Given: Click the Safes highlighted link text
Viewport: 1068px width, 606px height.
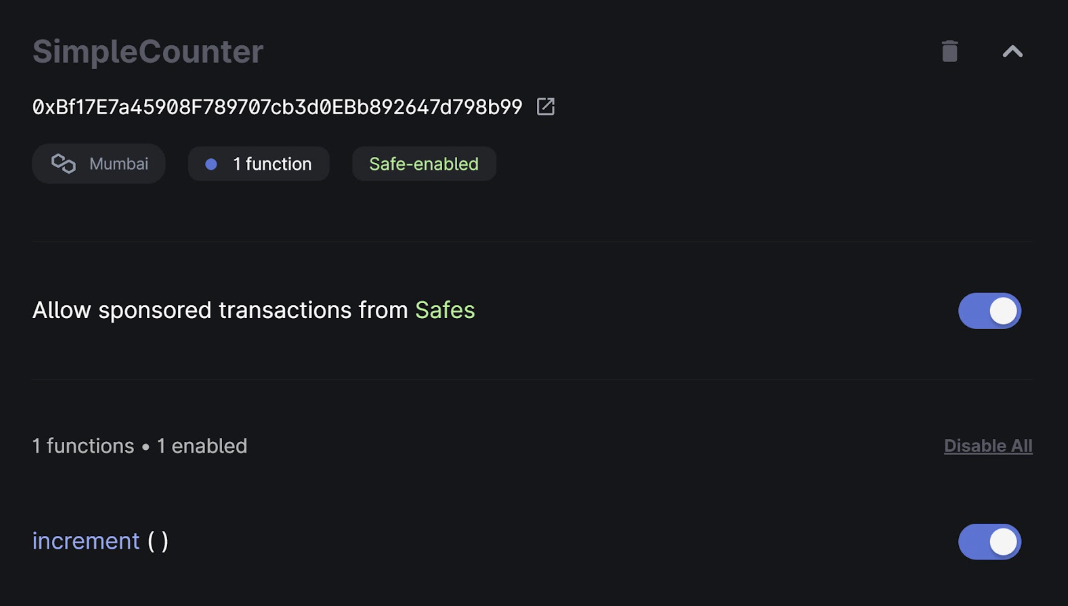Looking at the screenshot, I should (x=445, y=310).
